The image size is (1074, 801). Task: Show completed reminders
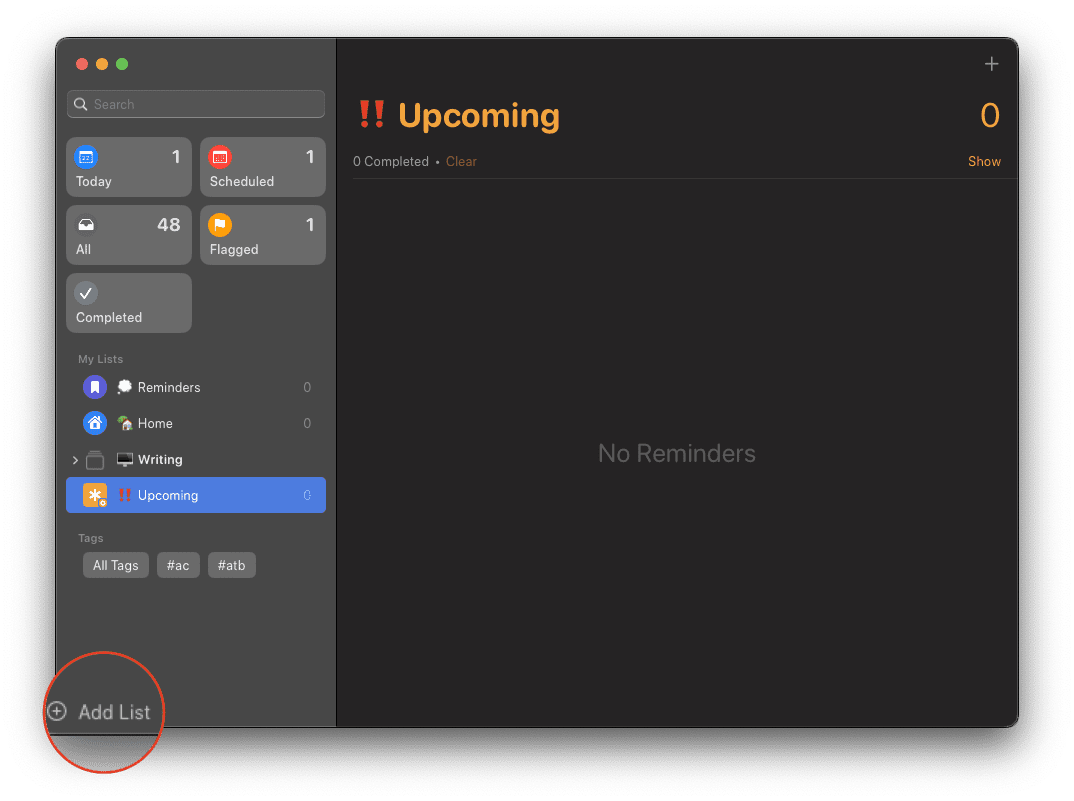[984, 162]
